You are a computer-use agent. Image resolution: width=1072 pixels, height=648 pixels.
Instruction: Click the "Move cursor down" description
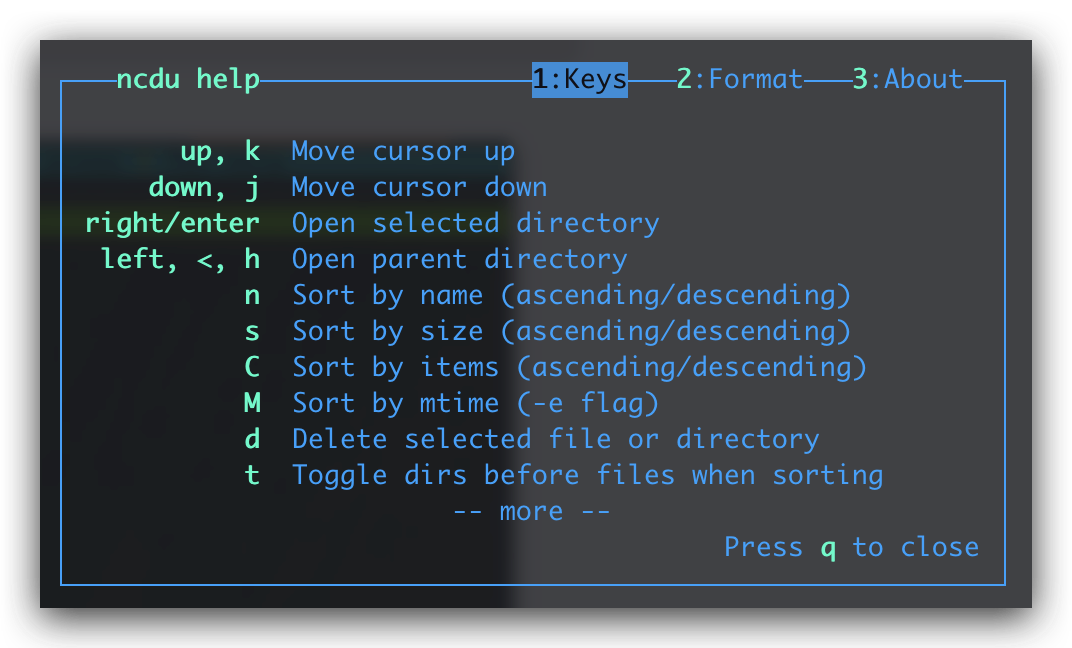pos(419,187)
